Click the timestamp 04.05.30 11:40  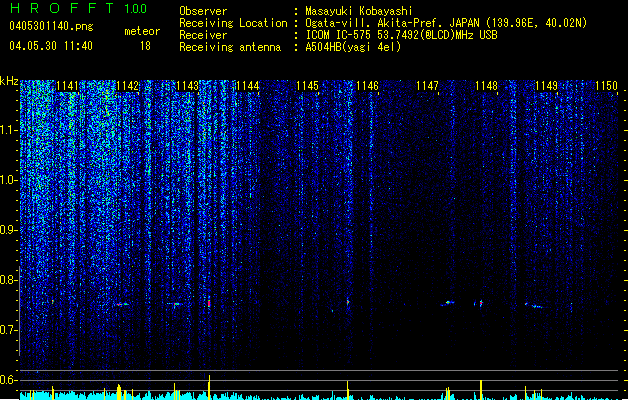51,46
